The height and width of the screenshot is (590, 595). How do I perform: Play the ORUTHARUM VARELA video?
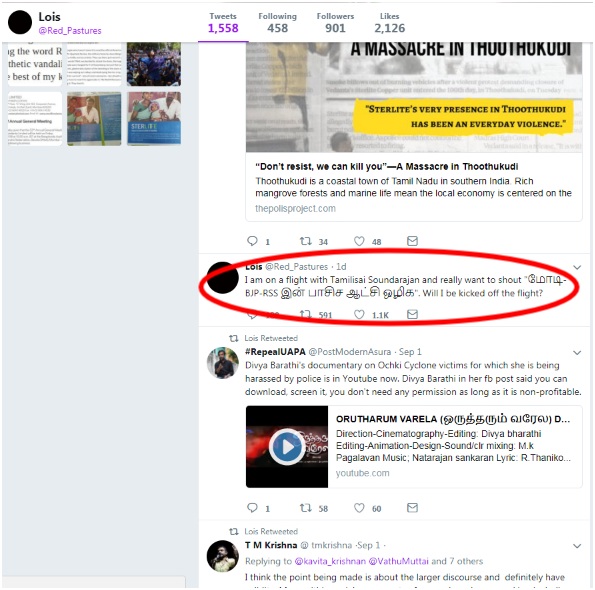click(x=287, y=447)
